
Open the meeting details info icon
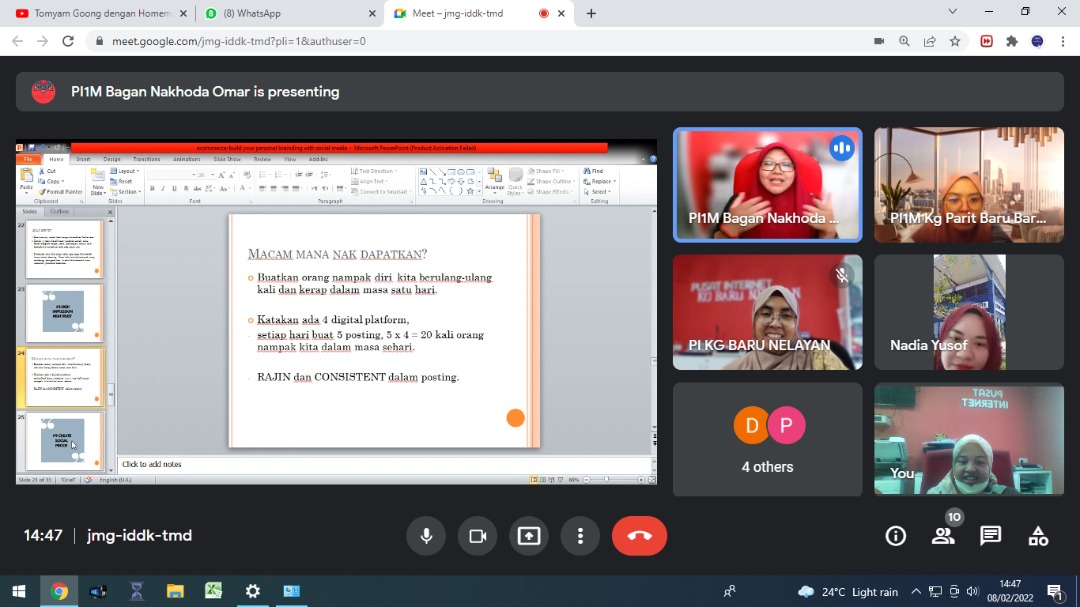[896, 536]
